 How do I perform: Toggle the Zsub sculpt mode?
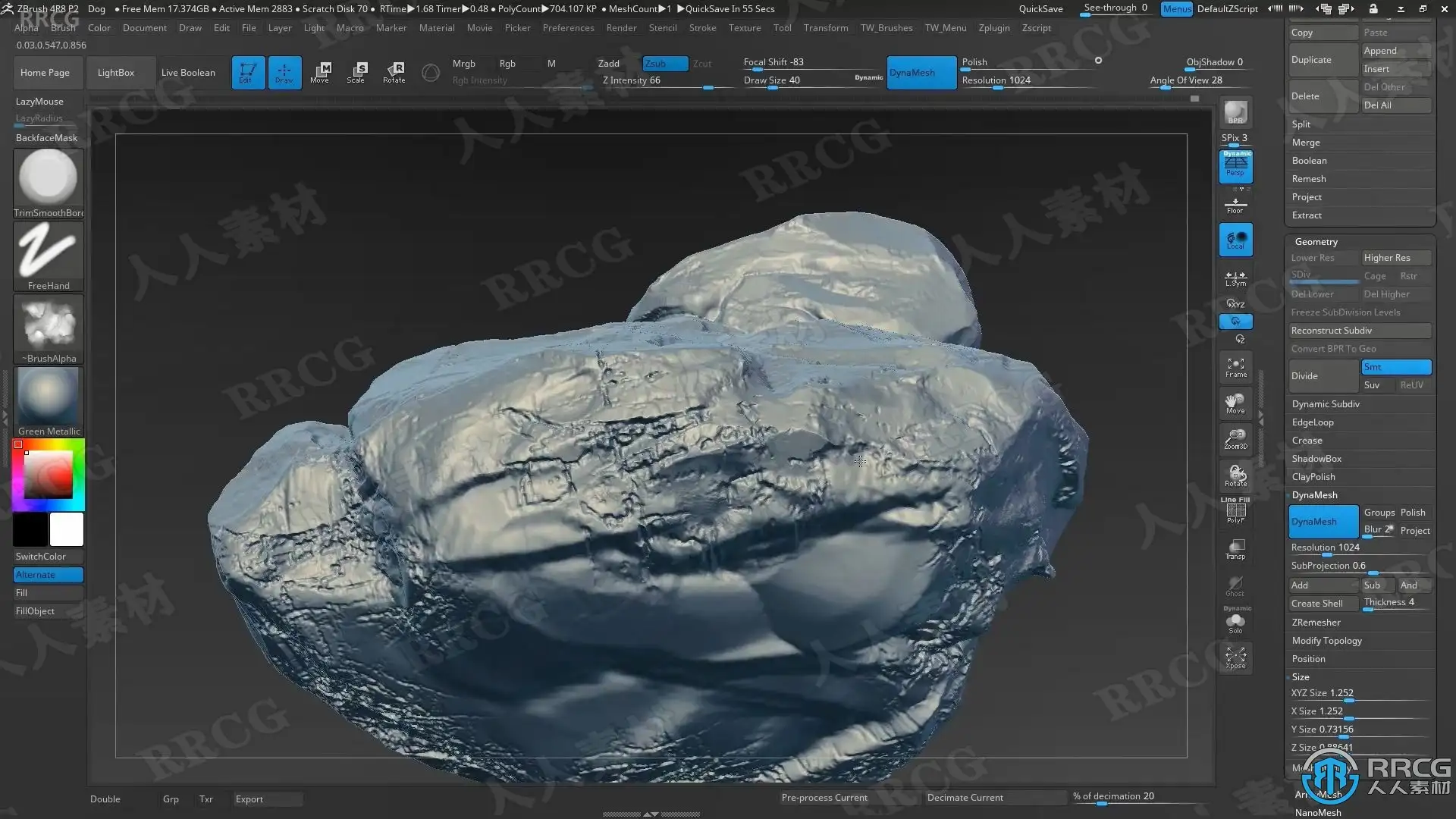[x=664, y=64]
